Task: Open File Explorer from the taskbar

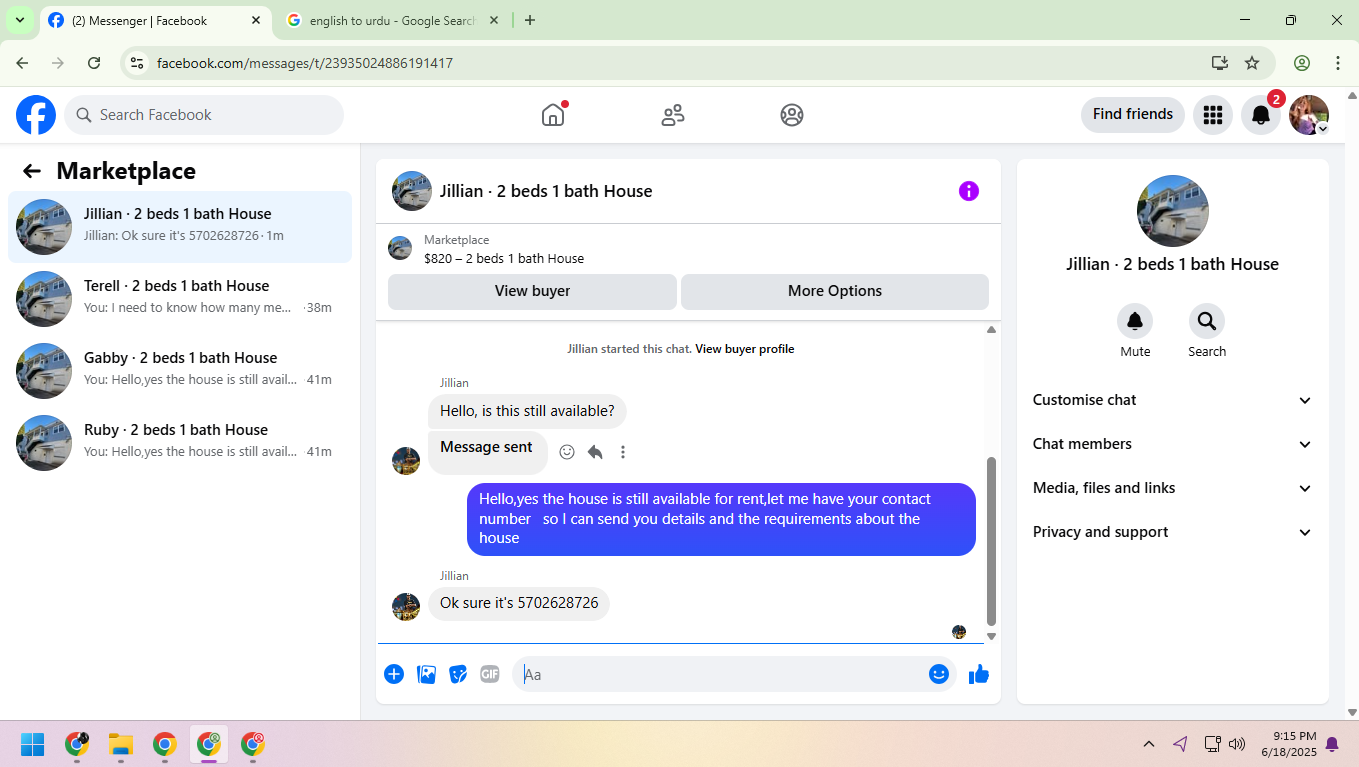Action: [121, 744]
